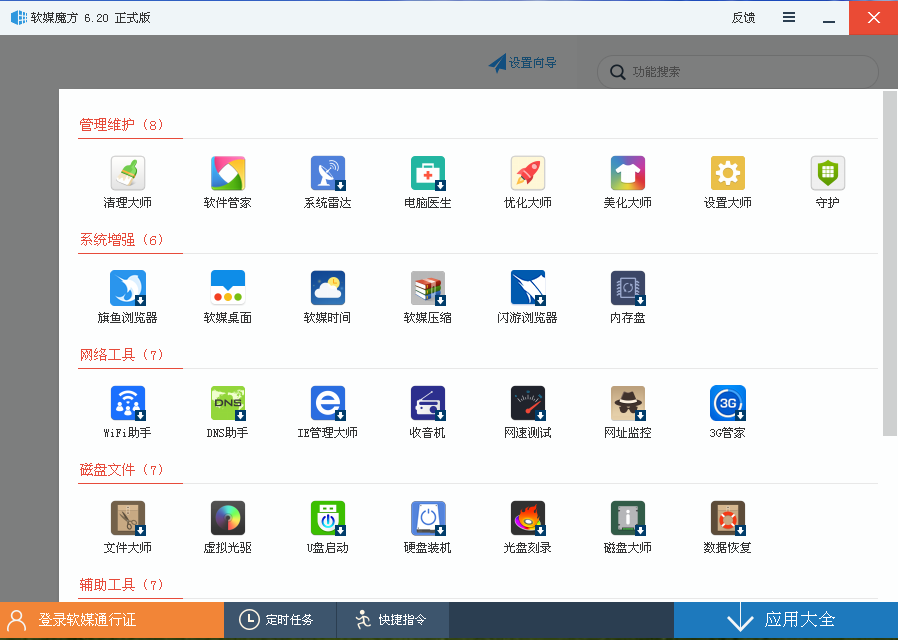Click the 反馈 feedback link
The height and width of the screenshot is (640, 898).
(x=743, y=18)
